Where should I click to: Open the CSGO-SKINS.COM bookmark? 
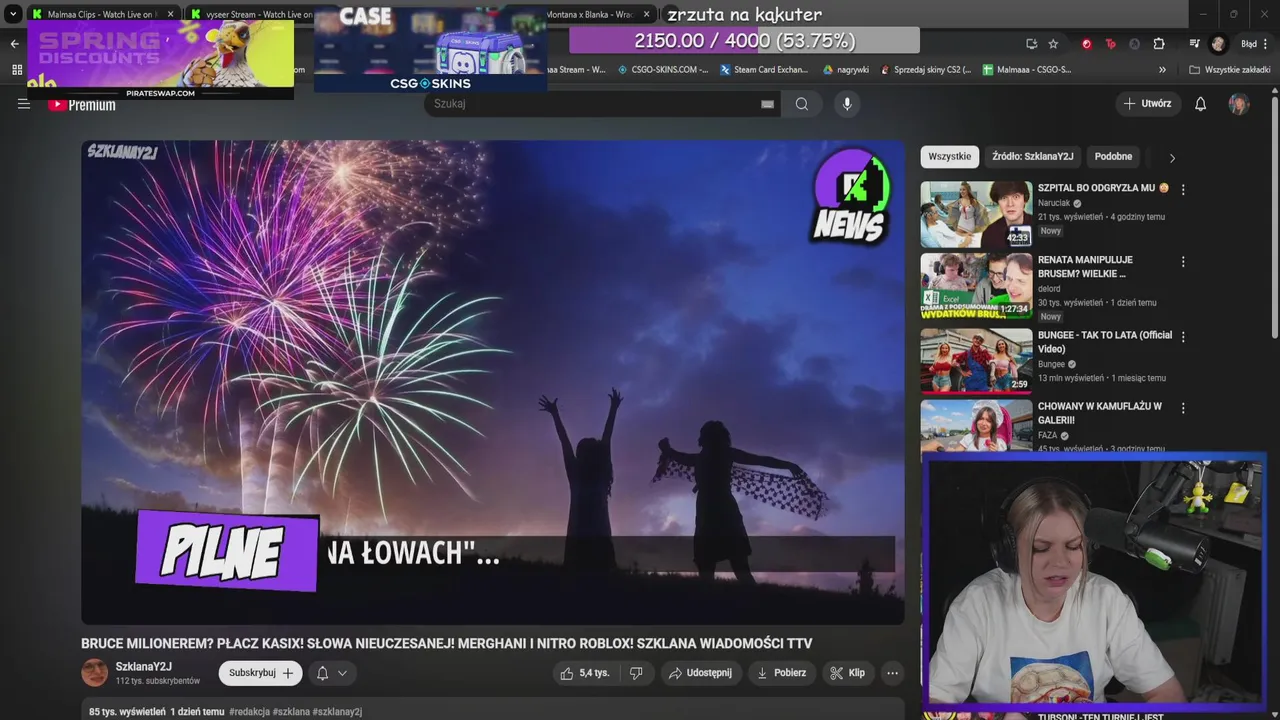(x=663, y=69)
